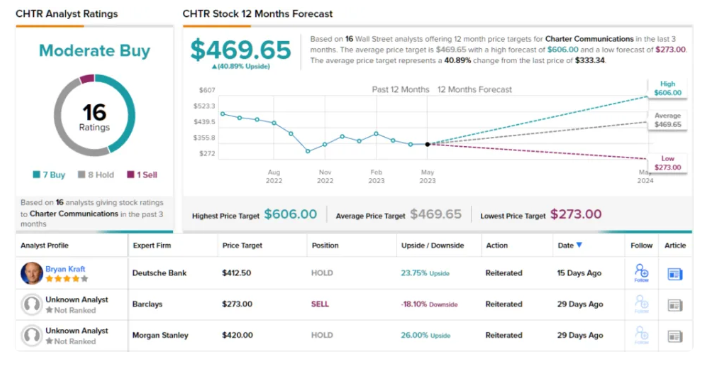Open Bryan Kraft's article icon

(675, 274)
